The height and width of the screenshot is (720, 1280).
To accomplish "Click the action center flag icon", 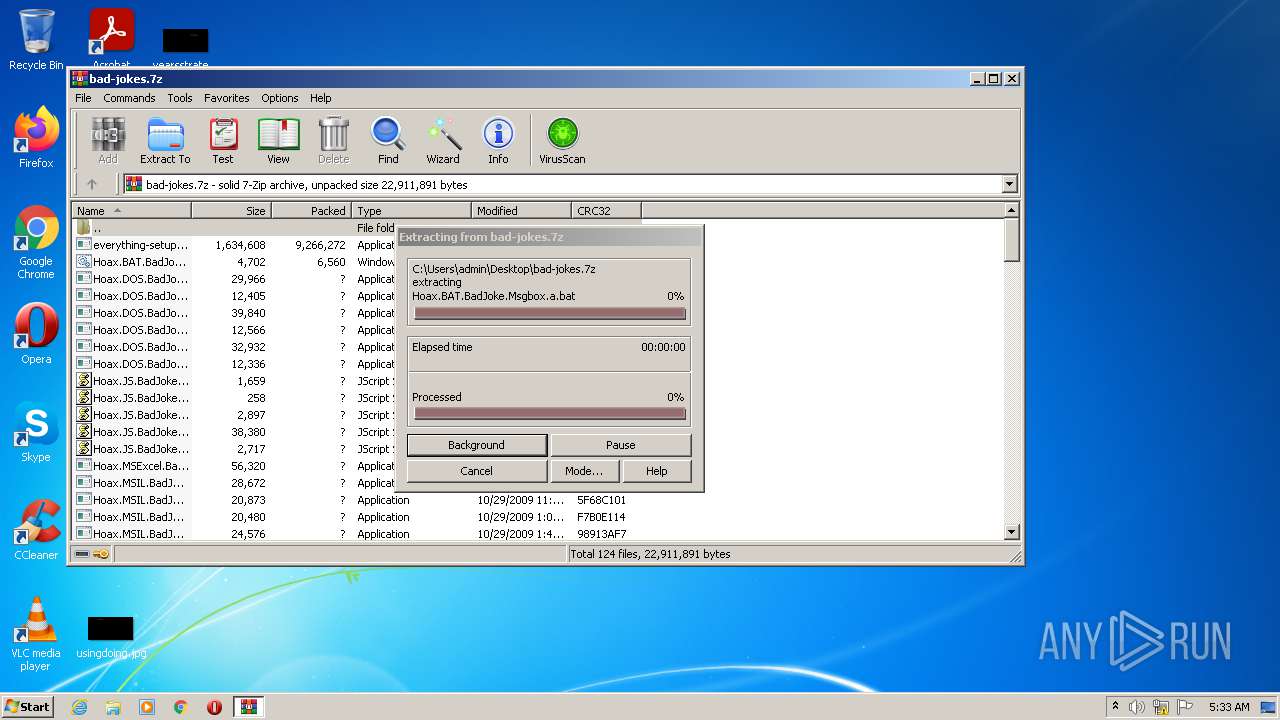I will click(x=1187, y=707).
